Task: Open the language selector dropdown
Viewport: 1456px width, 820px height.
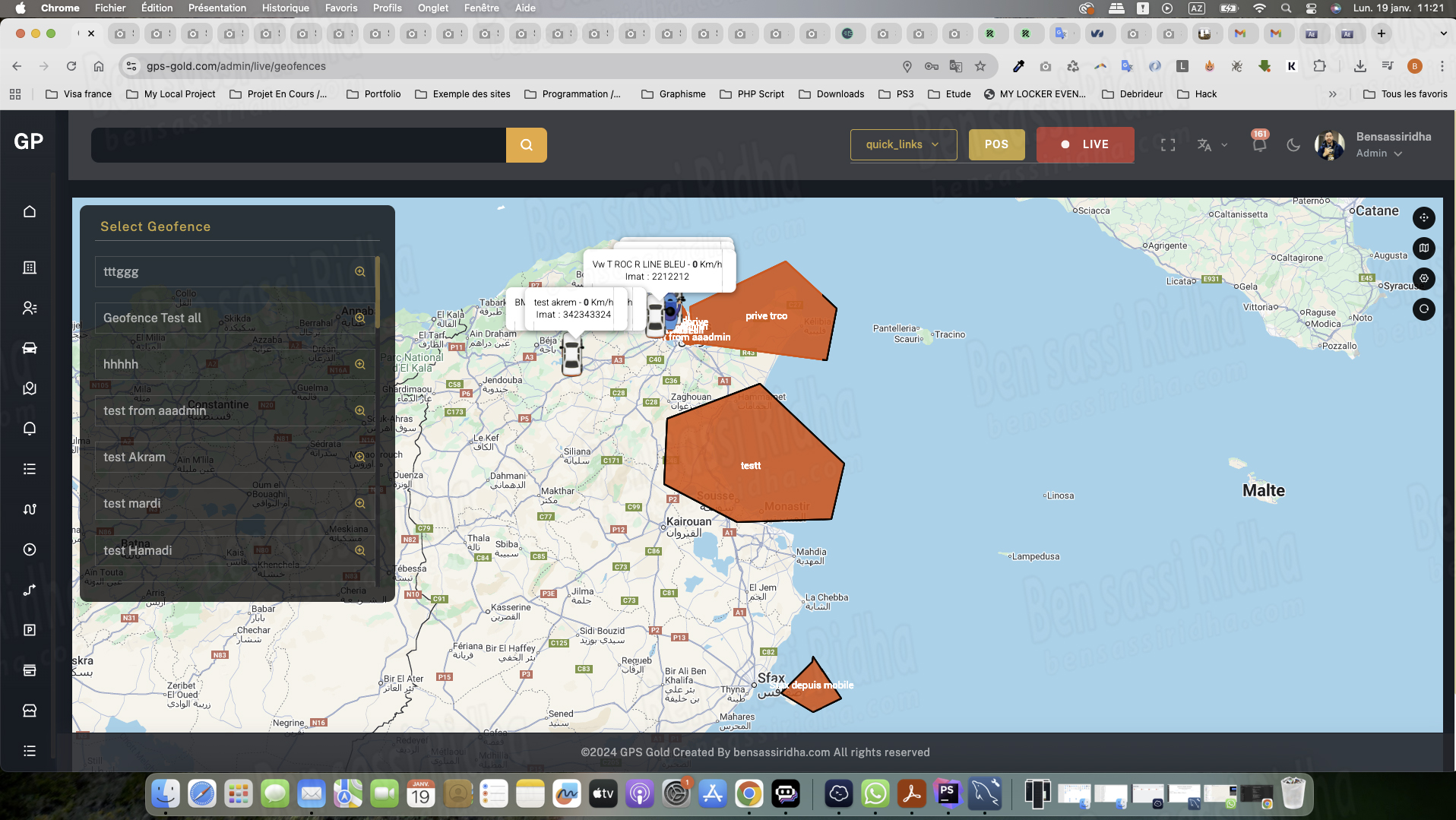Action: pyautogui.click(x=1212, y=144)
